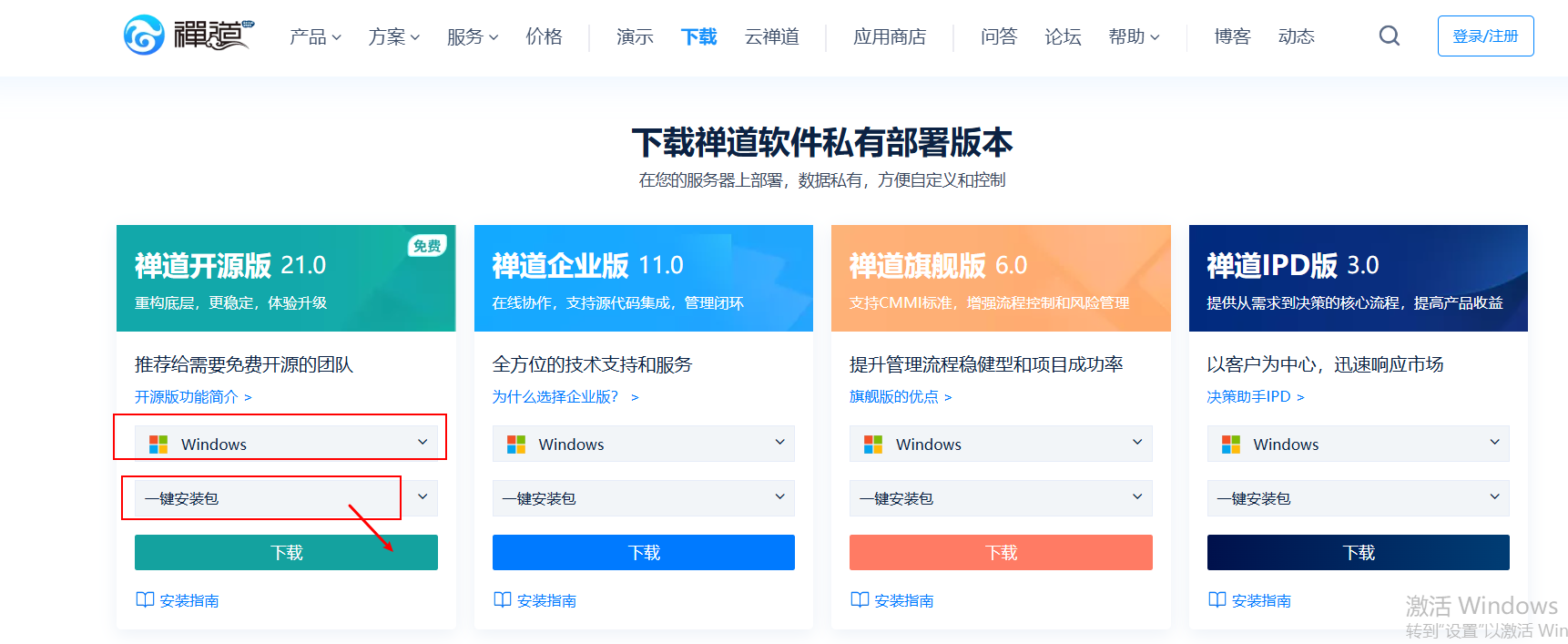Screen dimensions: 1568x644
Task: Open the 旗舰版的优点 link
Action: (901, 397)
